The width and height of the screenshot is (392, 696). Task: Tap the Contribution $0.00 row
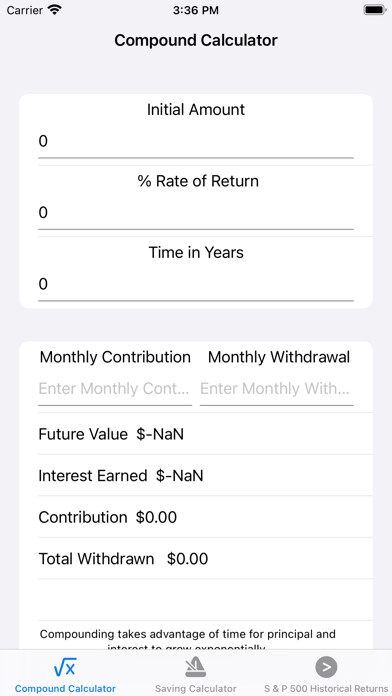coord(205,517)
